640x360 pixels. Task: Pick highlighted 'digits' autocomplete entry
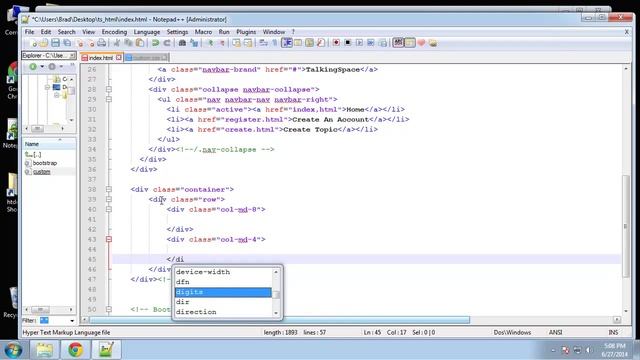tap(223, 292)
